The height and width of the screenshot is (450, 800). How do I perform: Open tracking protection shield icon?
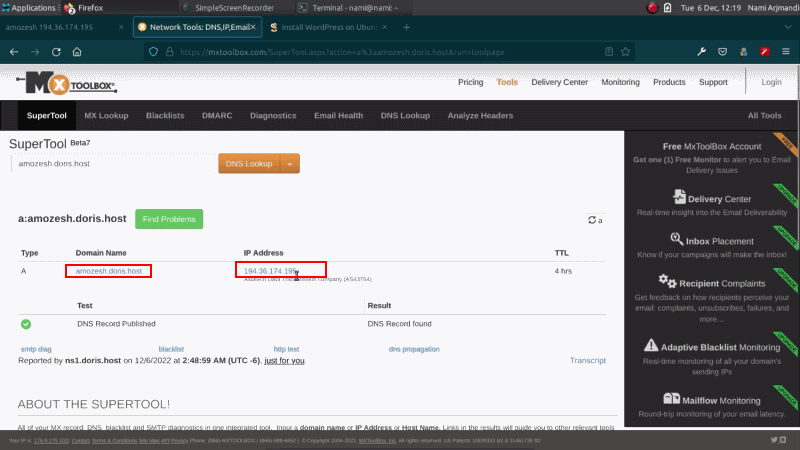coord(153,52)
